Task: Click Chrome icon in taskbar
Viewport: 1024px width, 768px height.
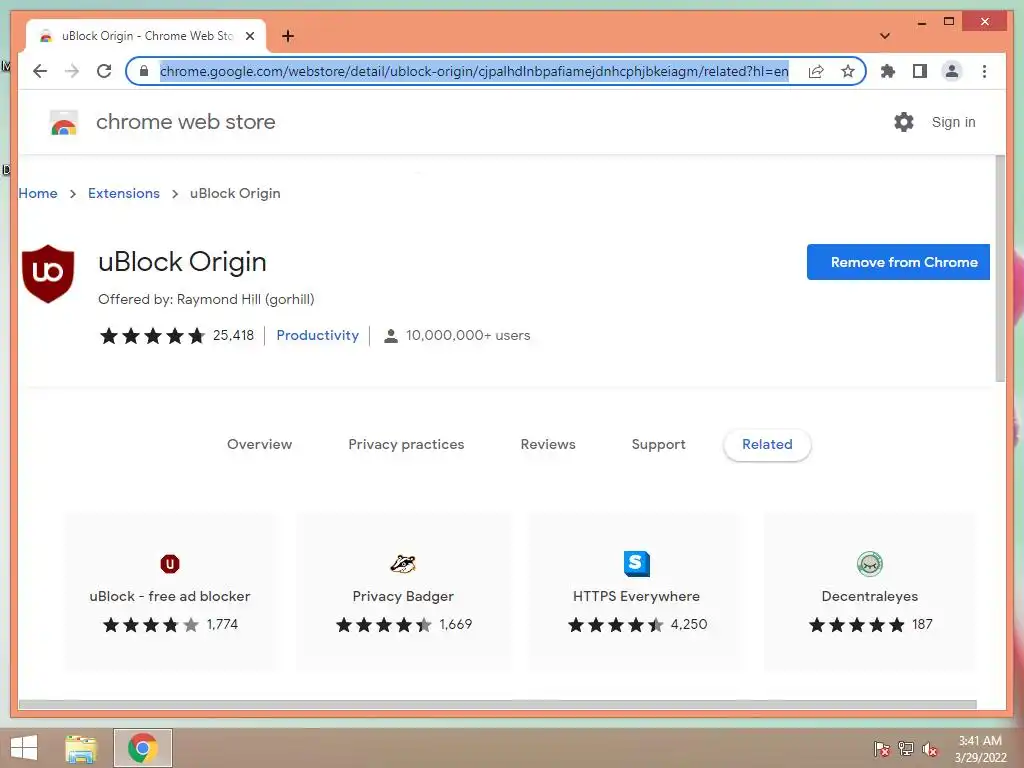Action: coord(143,748)
